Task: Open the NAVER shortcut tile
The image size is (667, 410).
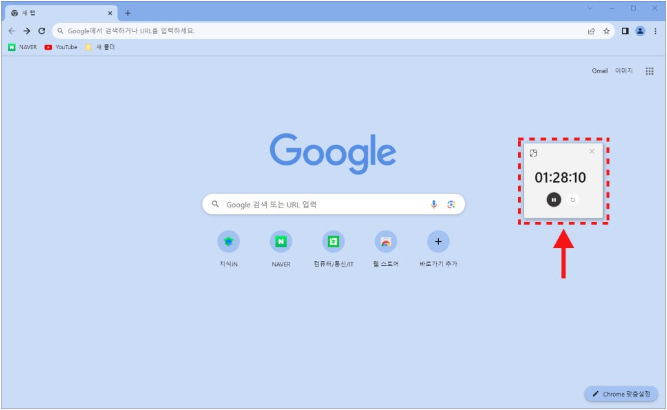Action: (x=281, y=241)
